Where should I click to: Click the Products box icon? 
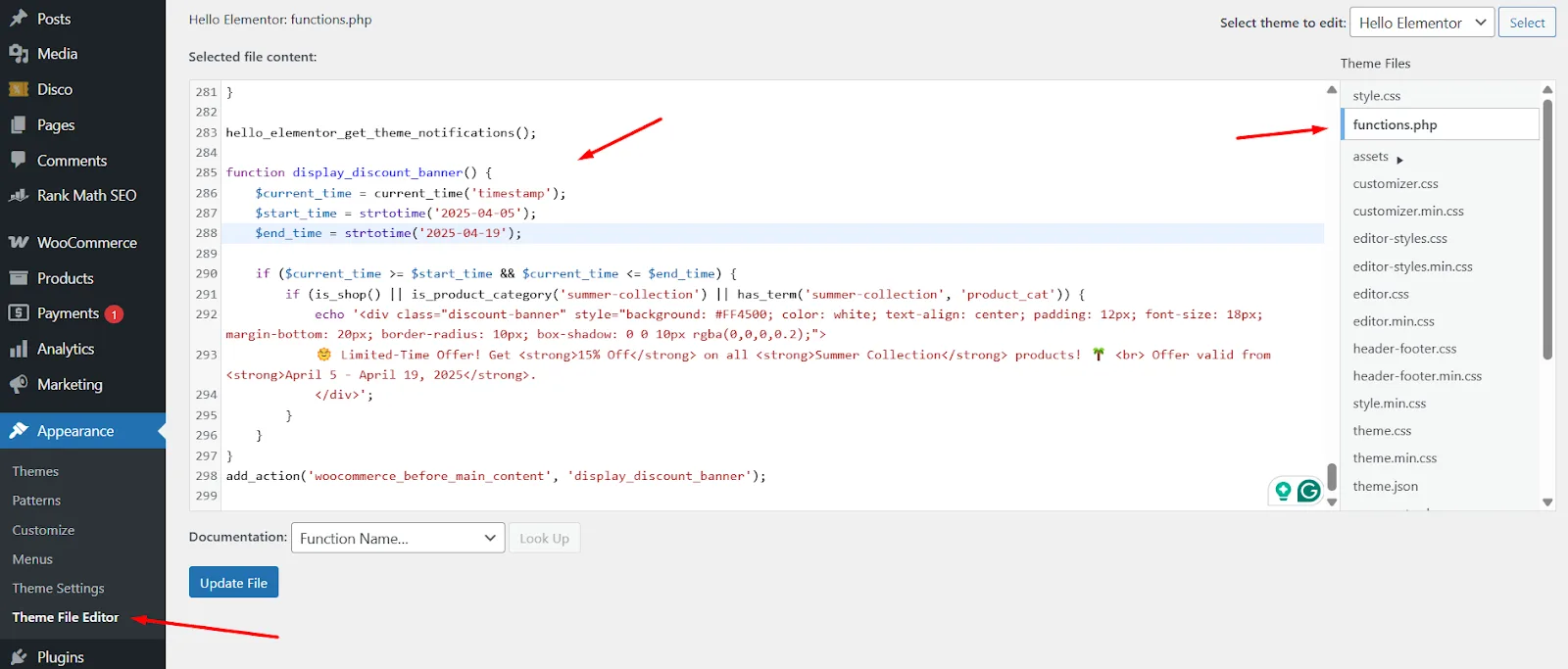click(x=19, y=278)
